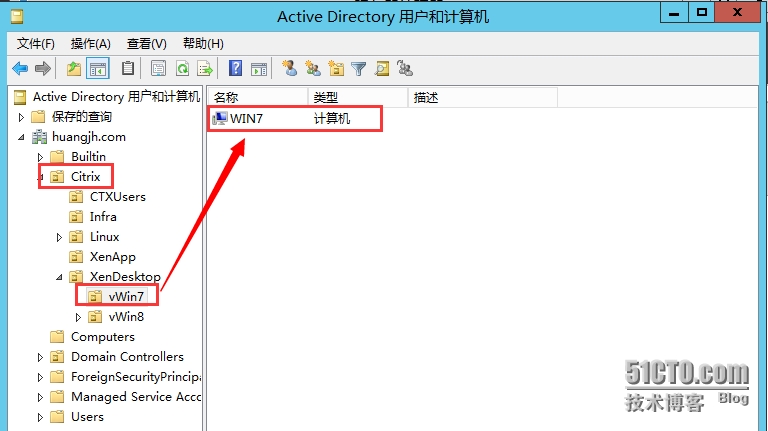Open the 帮助(H) menu
The image size is (768, 431).
(x=203, y=44)
